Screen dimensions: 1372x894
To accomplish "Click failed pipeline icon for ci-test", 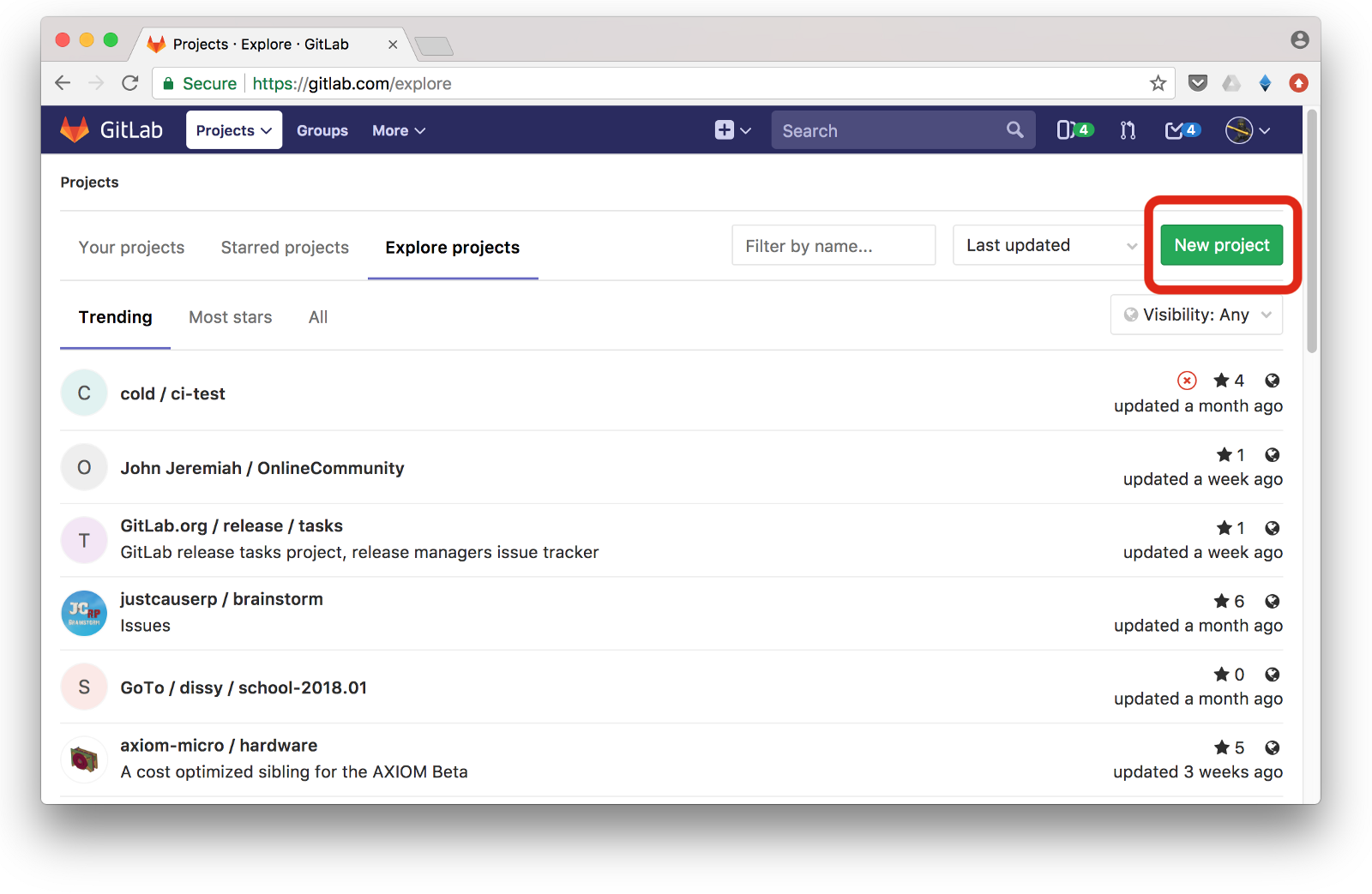I will (1187, 381).
